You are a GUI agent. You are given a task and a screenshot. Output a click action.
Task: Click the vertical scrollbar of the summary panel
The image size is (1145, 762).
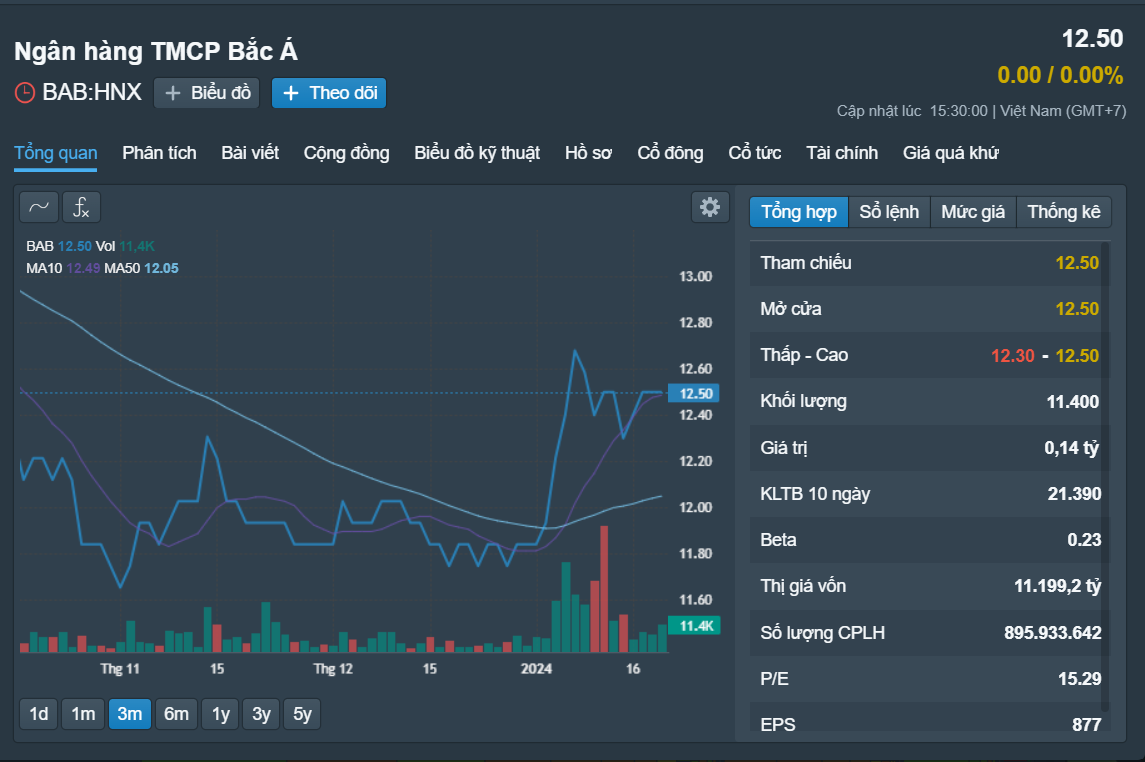[x=1105, y=478]
